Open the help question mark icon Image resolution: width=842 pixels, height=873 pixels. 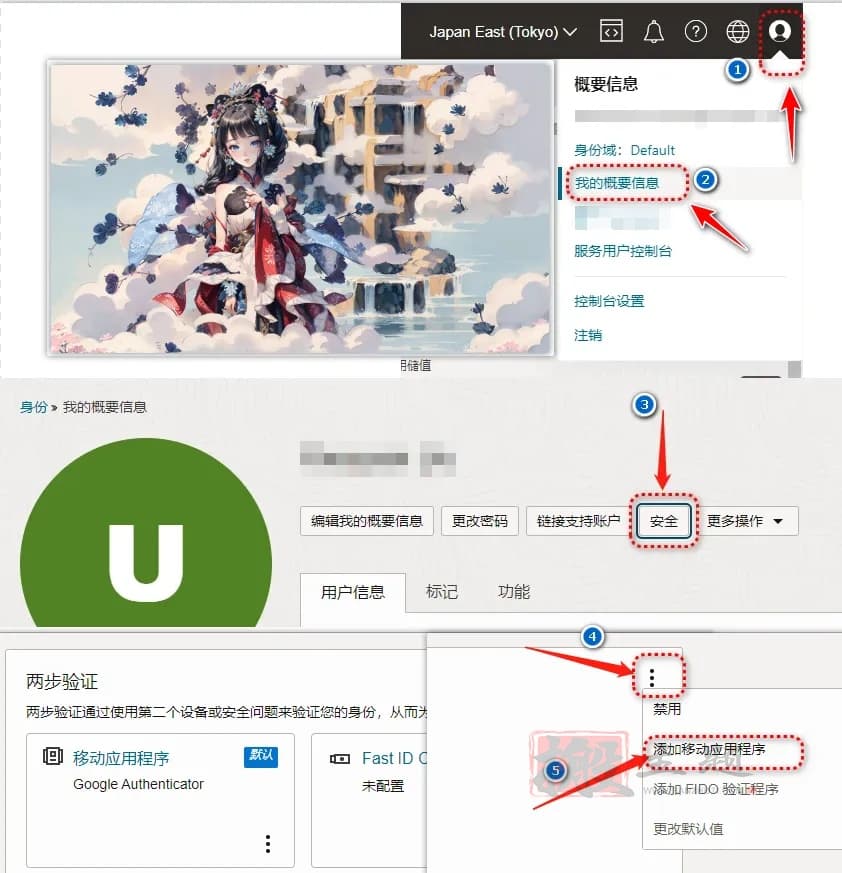pos(696,31)
